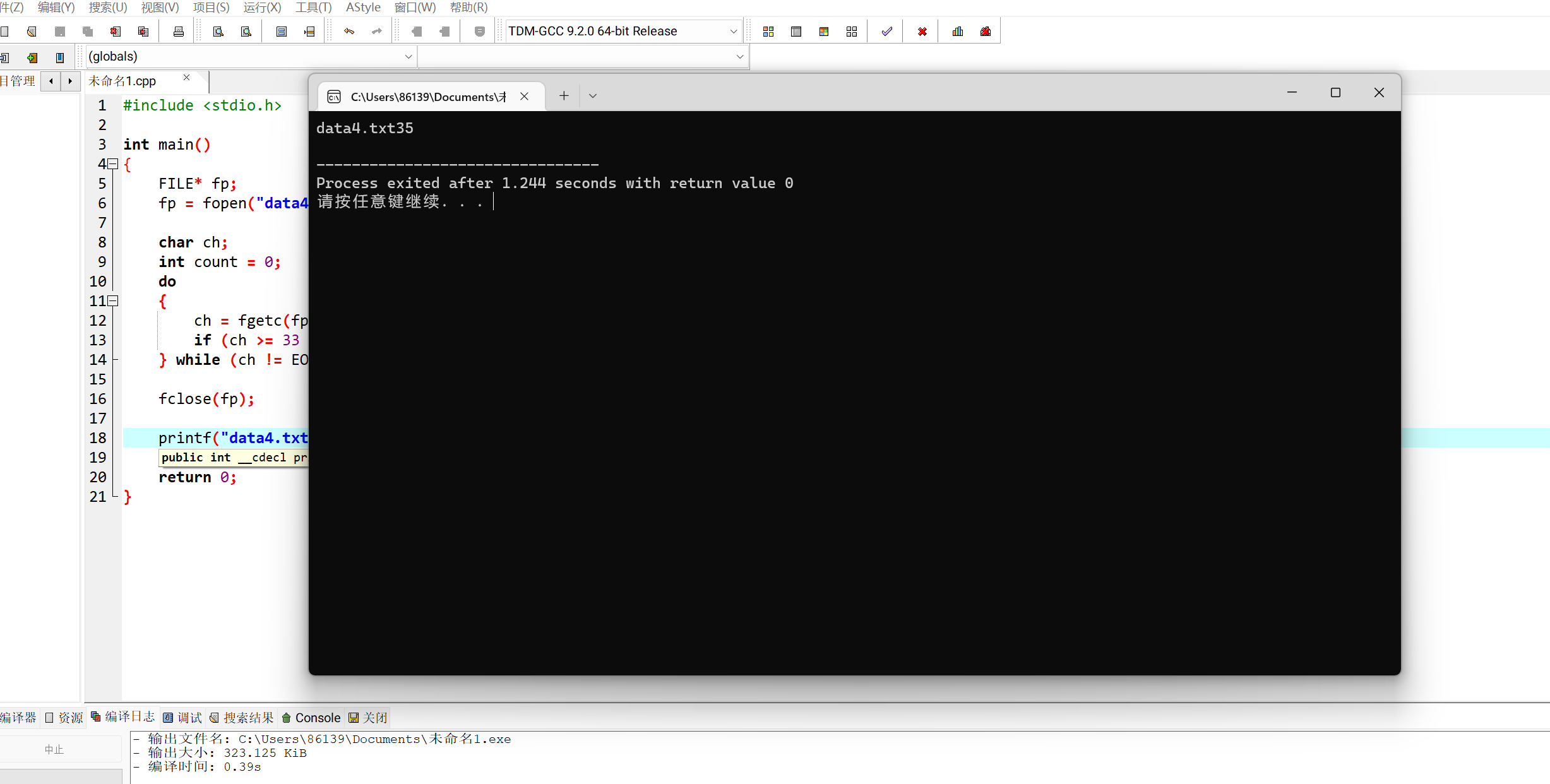Click the Profile analysis bar chart icon
Viewport: 1550px width, 784px height.
[x=957, y=32]
